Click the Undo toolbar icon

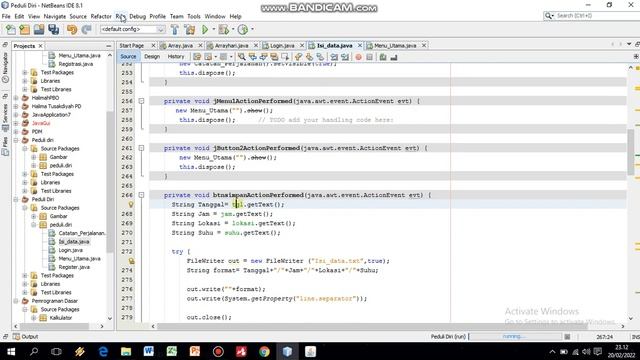72,29
